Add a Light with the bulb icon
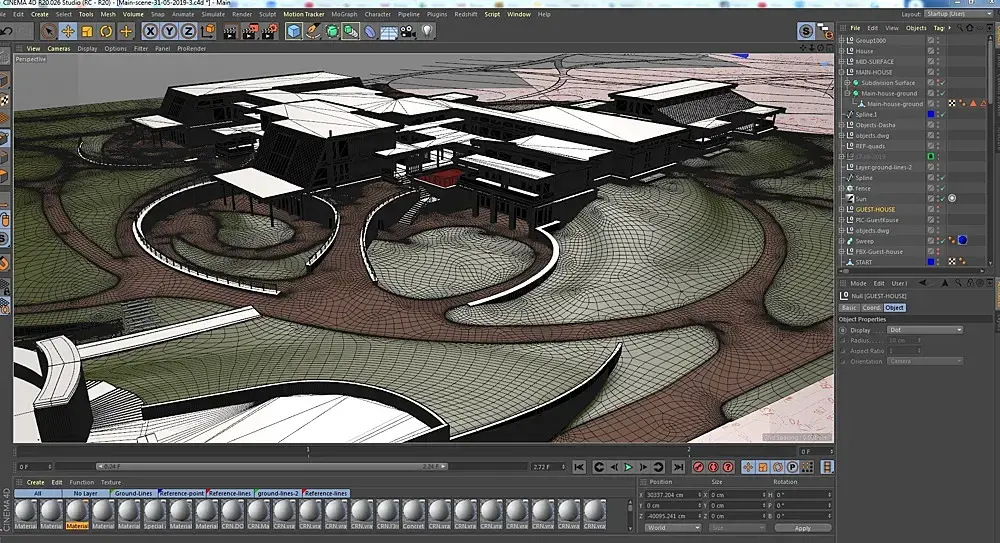The image size is (1000, 543). (427, 31)
